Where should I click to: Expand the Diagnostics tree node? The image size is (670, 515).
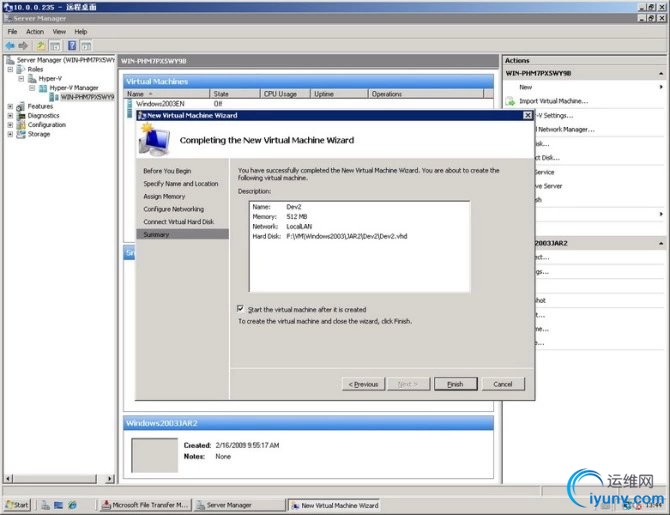10,115
